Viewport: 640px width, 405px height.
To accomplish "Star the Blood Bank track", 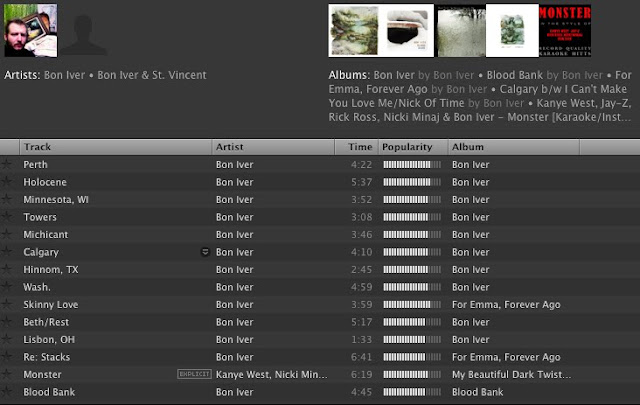I will tap(7, 392).
